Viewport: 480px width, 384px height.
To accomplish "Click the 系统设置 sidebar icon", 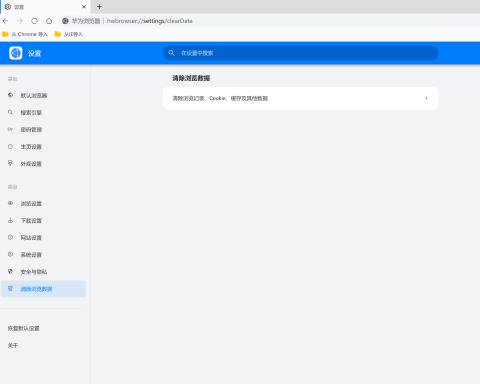I will click(10, 254).
